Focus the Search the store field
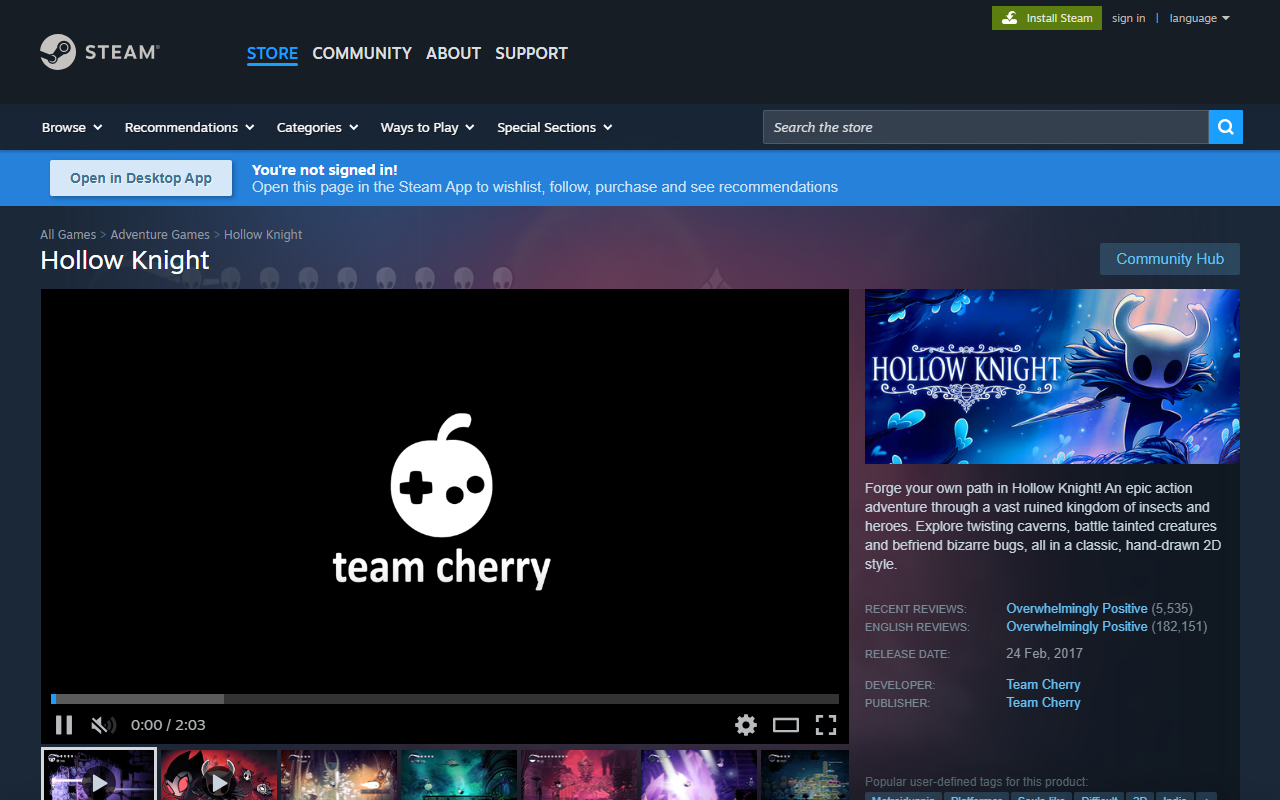 986,127
